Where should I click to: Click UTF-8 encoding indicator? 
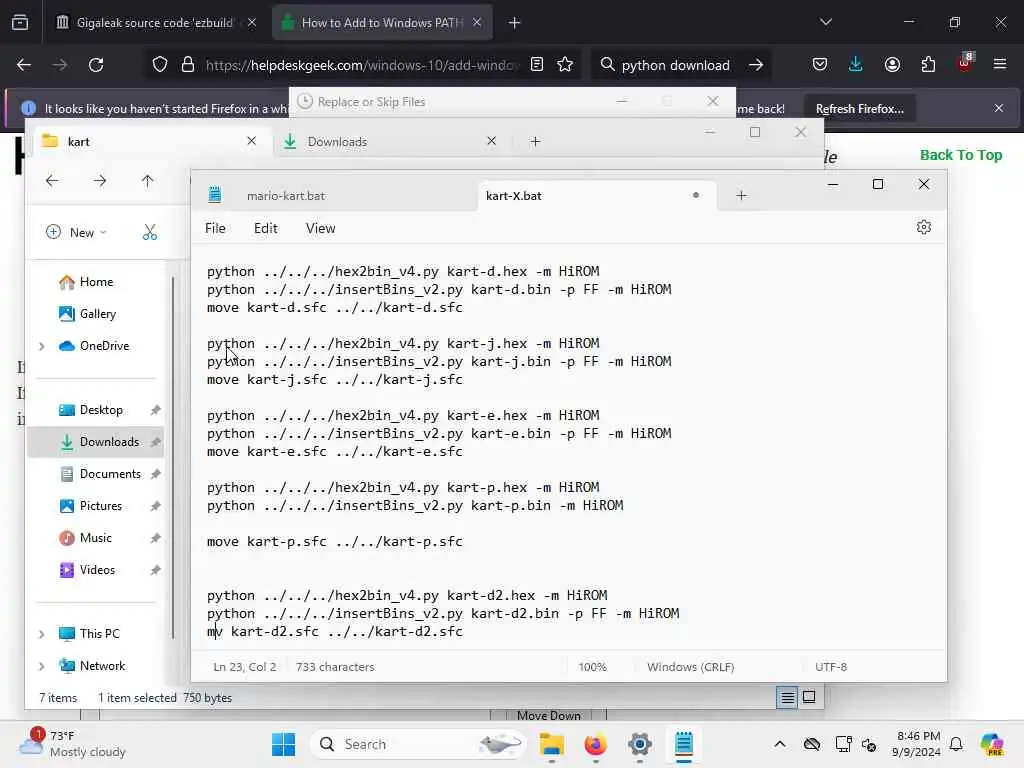[x=831, y=667]
